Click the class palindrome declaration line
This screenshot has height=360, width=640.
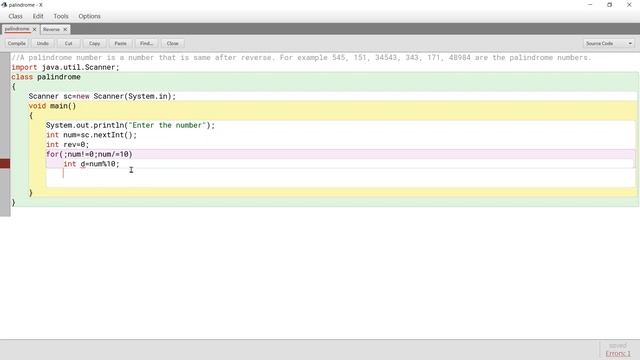tap(46, 77)
